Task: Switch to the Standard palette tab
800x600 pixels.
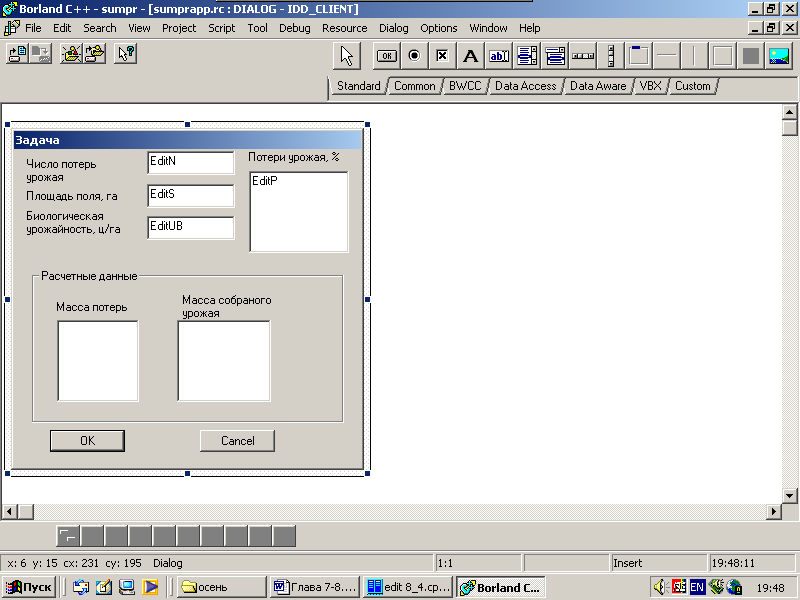Action: (359, 86)
